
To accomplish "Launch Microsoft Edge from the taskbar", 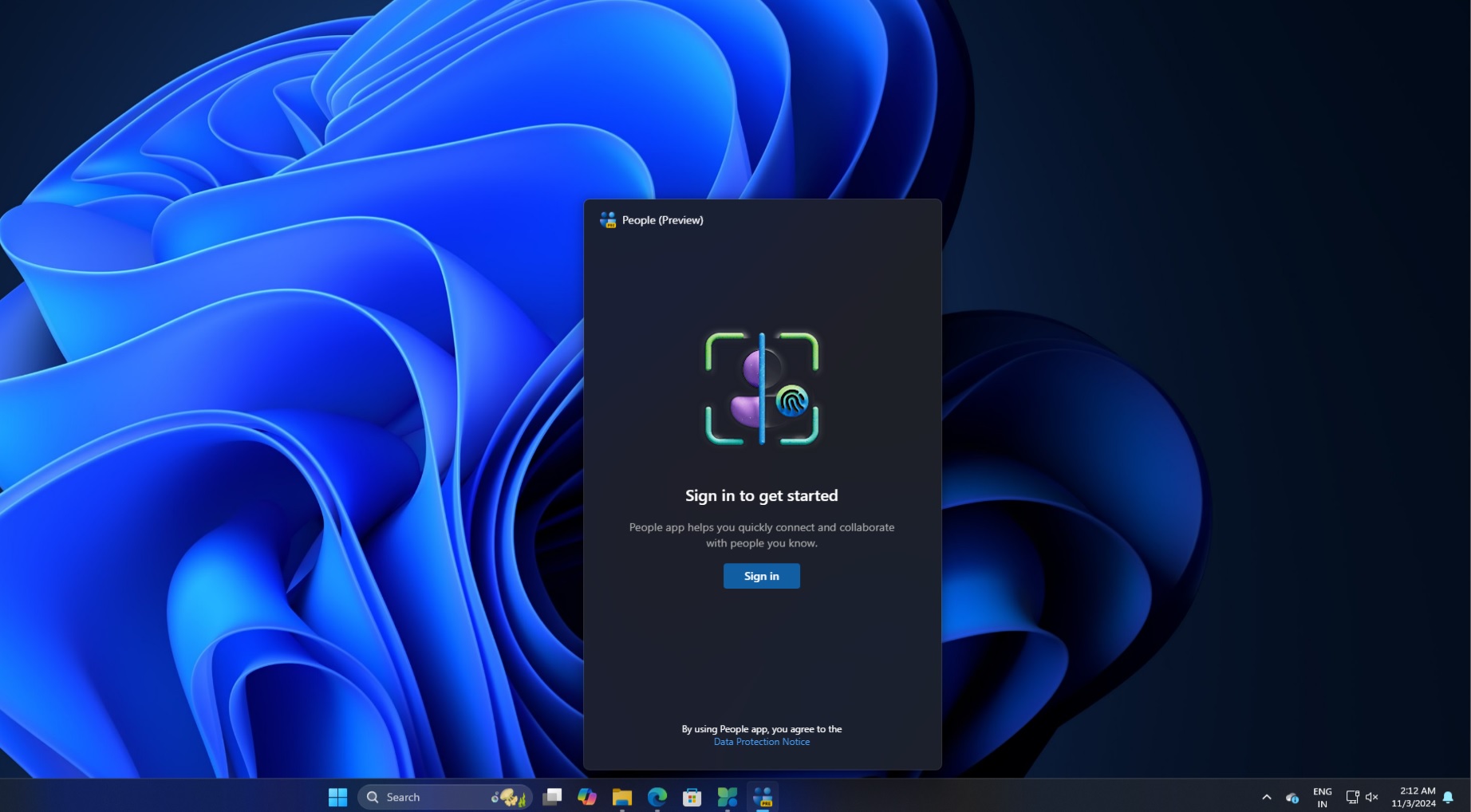I will click(657, 797).
